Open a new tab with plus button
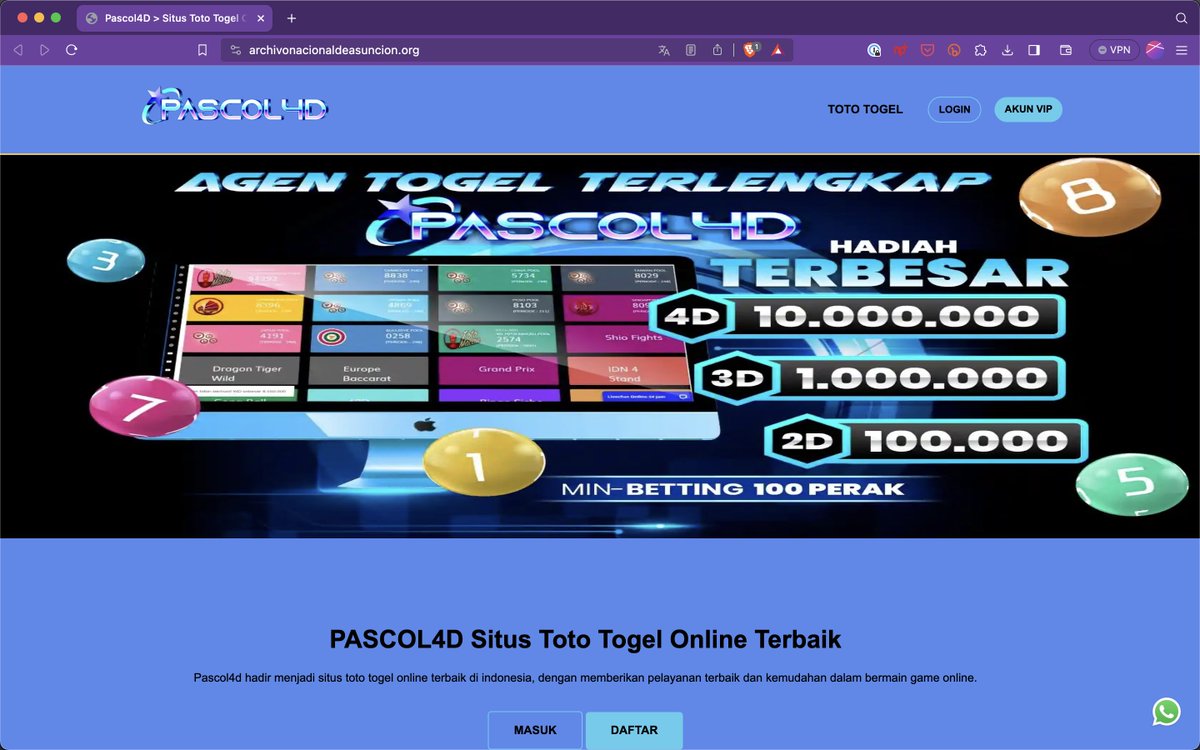 pos(292,18)
